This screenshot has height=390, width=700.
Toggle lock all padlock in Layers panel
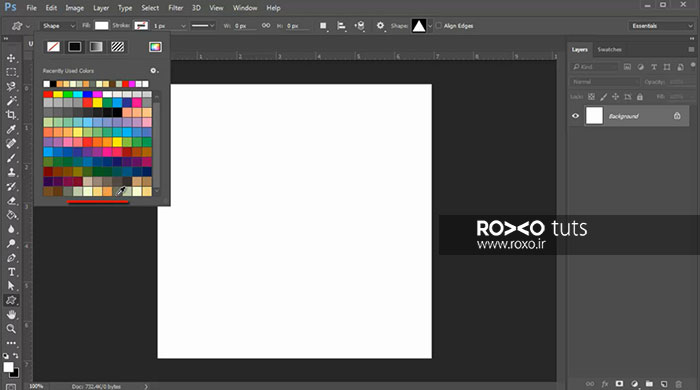[640, 96]
